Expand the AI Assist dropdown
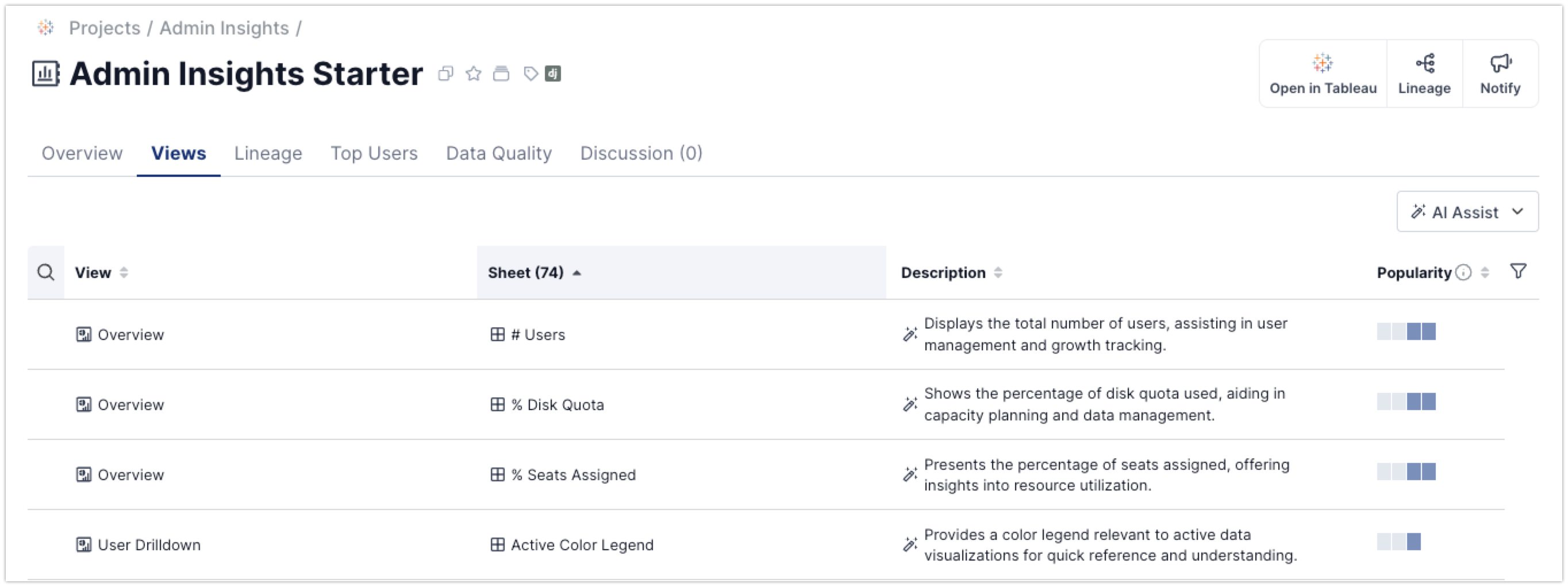Screen dimensions: 1568x587 tap(1467, 212)
